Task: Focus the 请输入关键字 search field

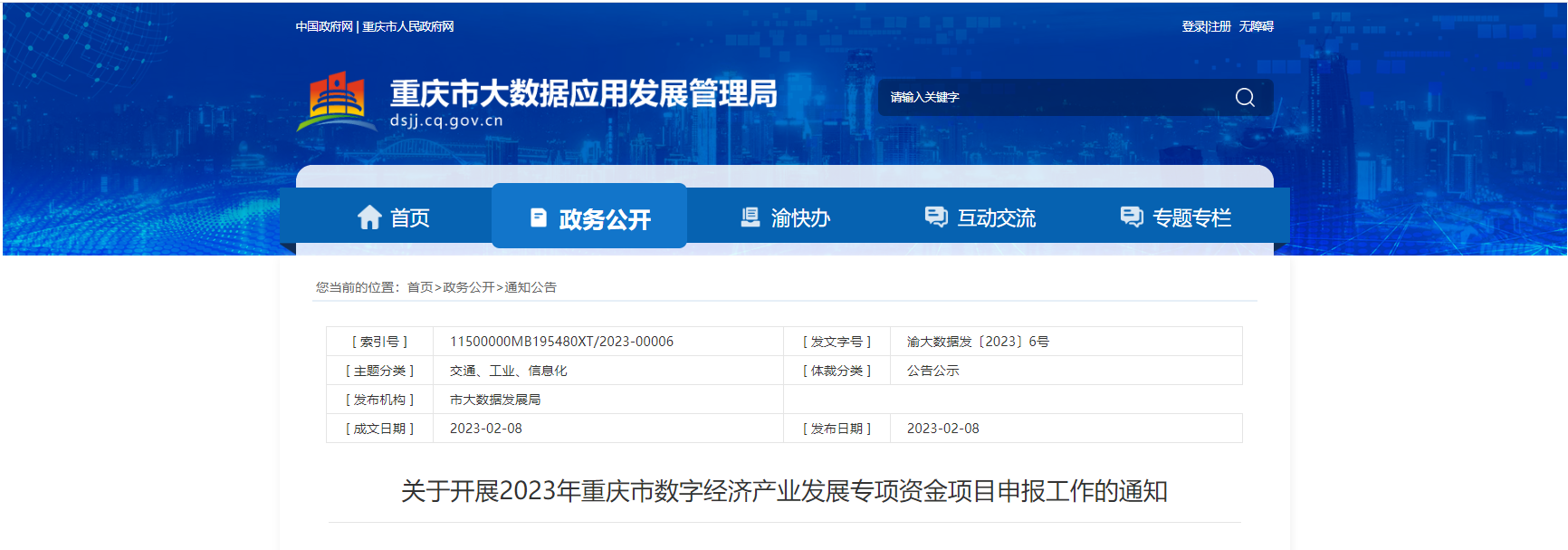Action: (1050, 98)
